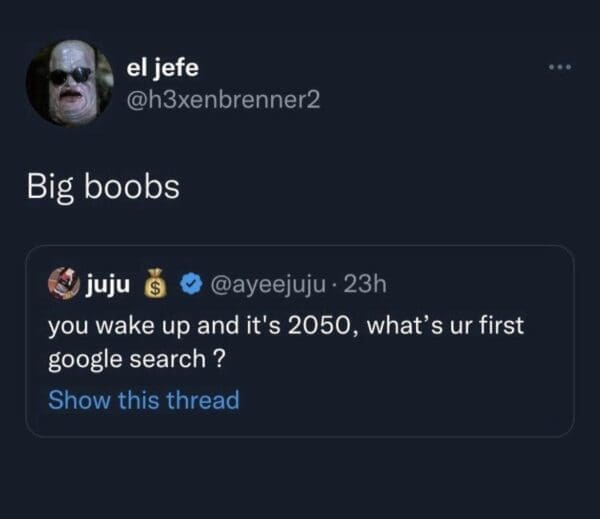
Task: Click the money bag emoji beside juju
Action: (x=155, y=284)
